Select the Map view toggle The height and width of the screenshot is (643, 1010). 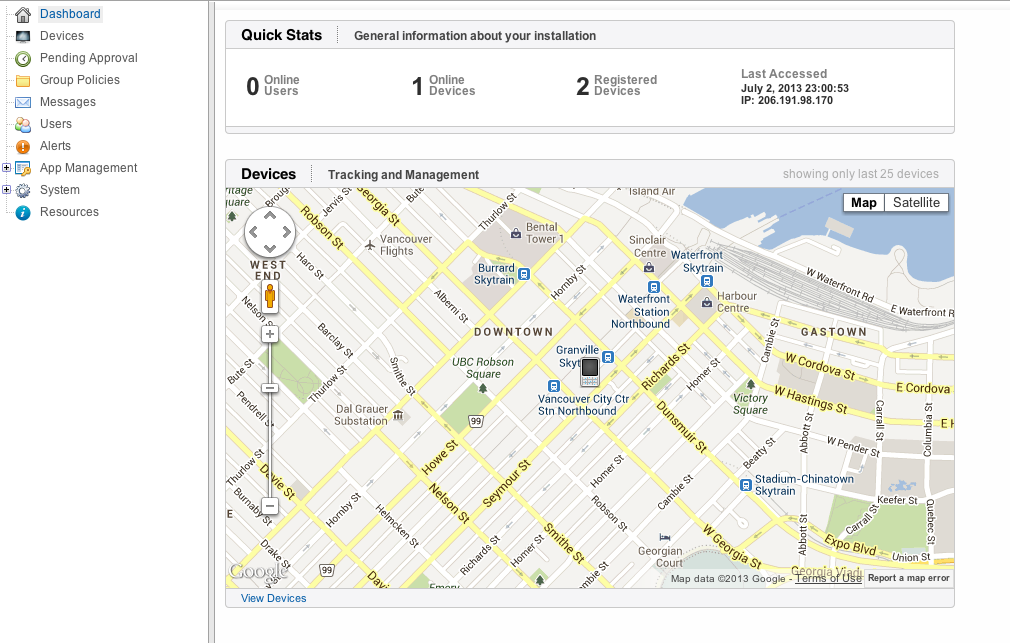864,203
